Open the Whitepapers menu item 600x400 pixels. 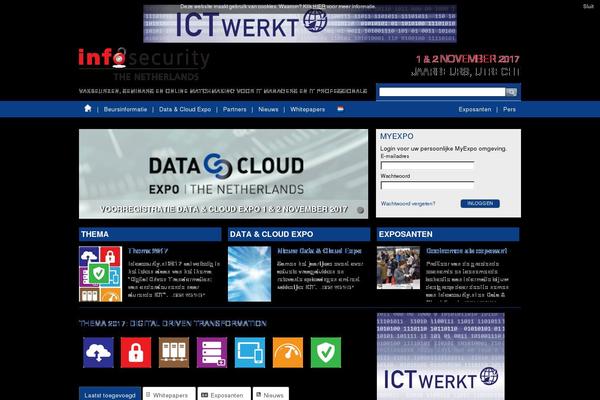pos(307,109)
